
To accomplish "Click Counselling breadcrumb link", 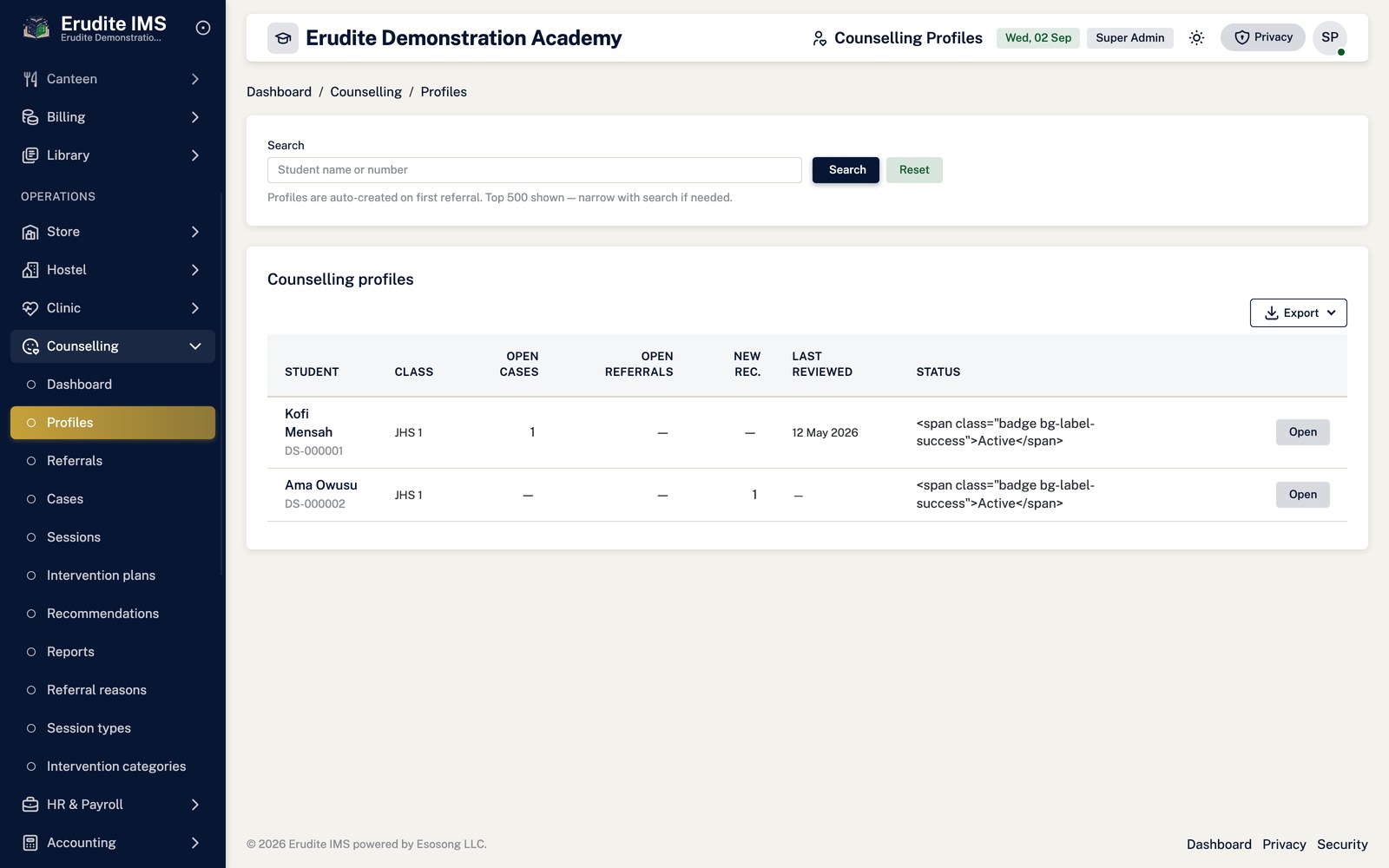I will pos(365,92).
